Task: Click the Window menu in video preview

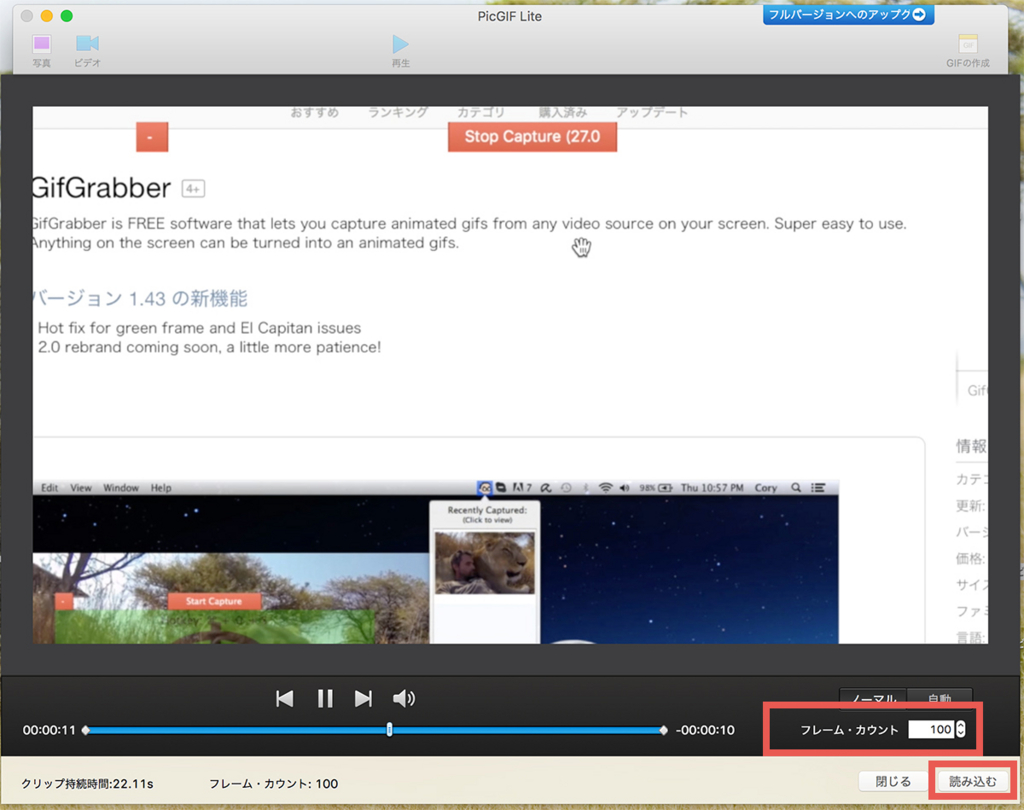Action: [121, 488]
